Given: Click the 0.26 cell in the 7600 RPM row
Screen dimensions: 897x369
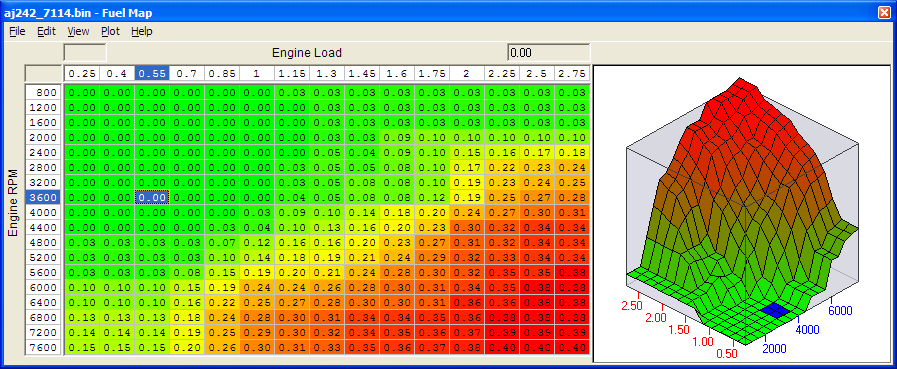Looking at the screenshot, I should (221, 347).
